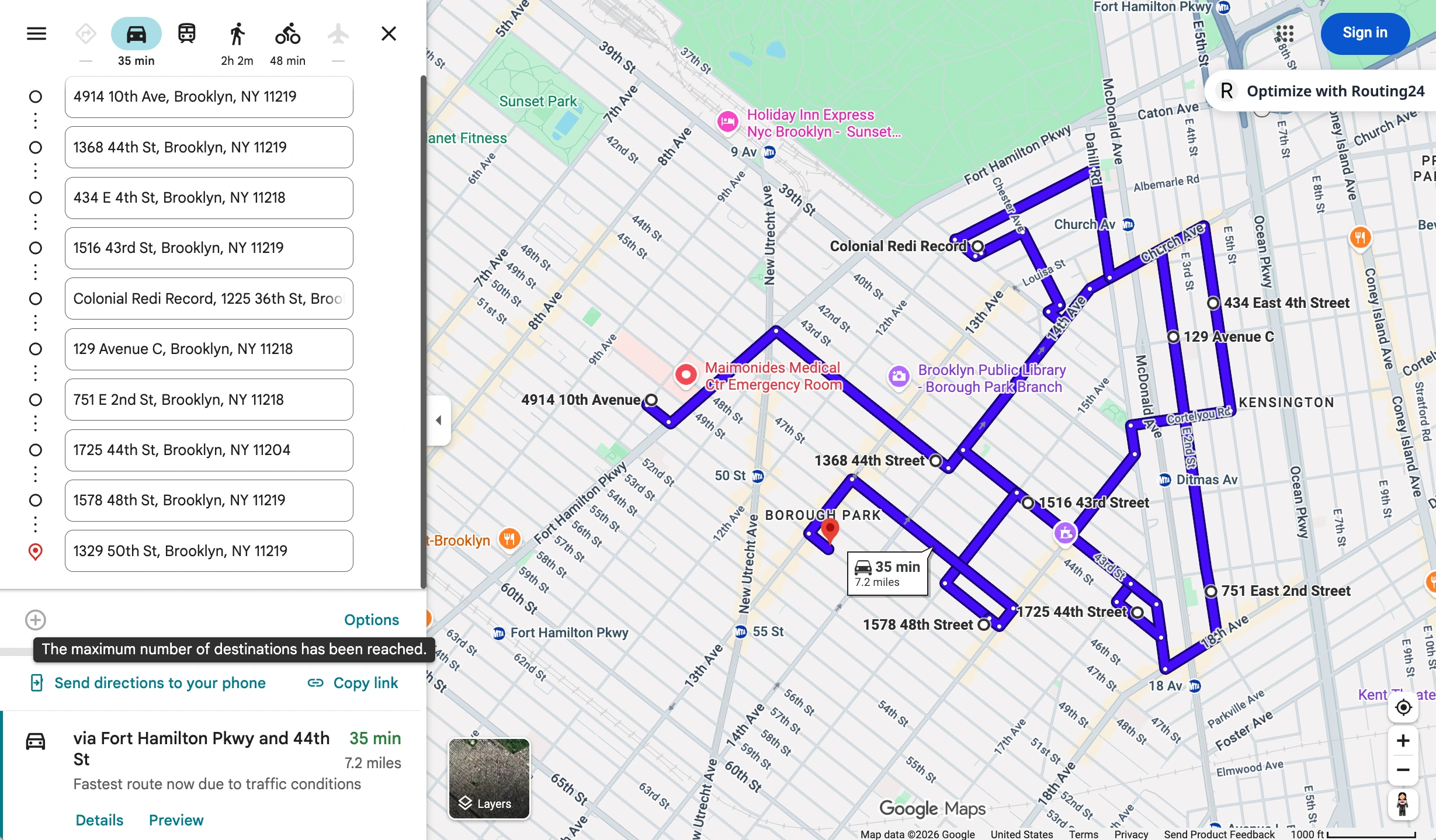Zoom in on the map
The image size is (1436, 840).
pos(1403,741)
